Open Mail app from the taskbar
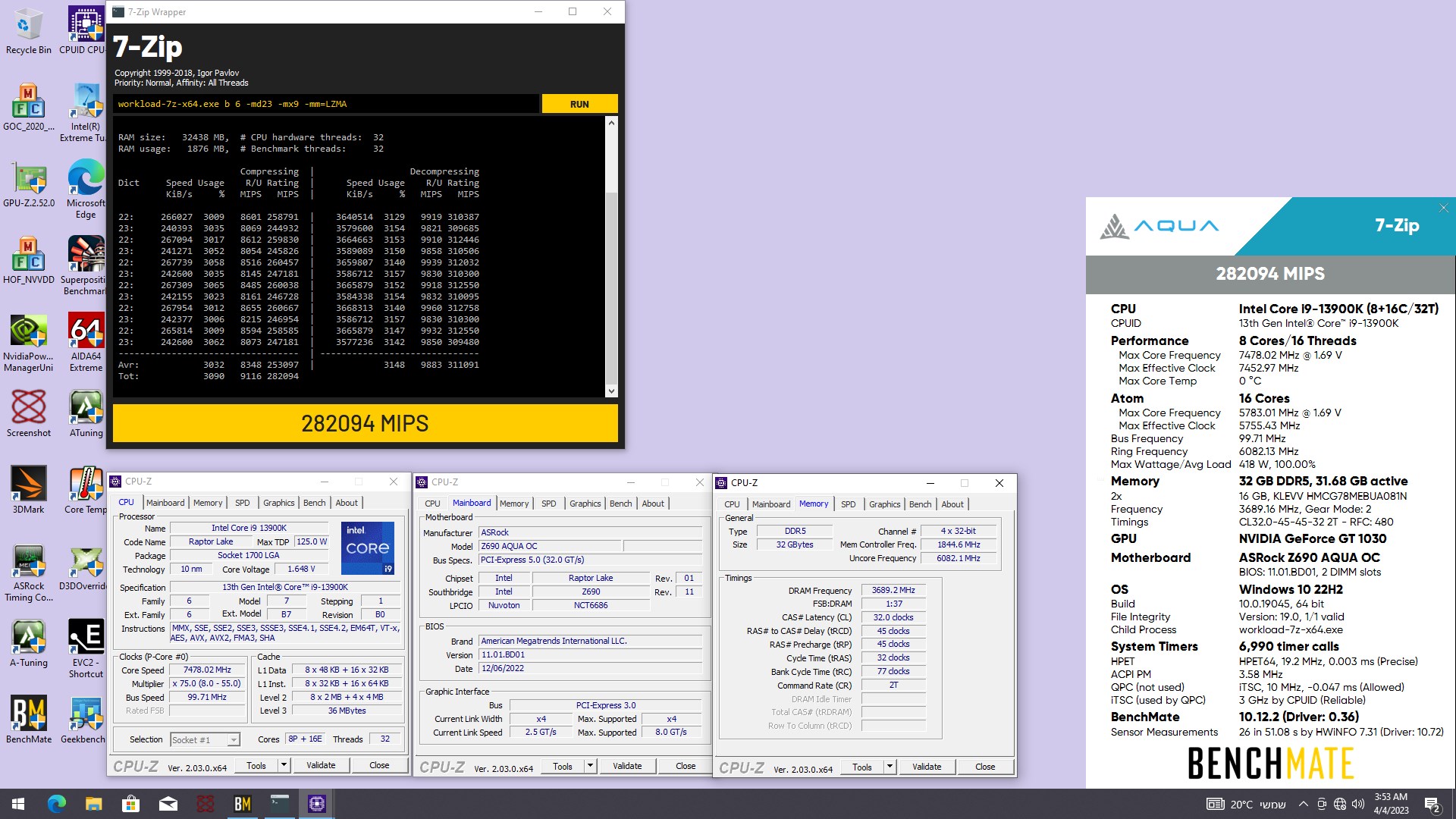The height and width of the screenshot is (819, 1456). pos(168,804)
